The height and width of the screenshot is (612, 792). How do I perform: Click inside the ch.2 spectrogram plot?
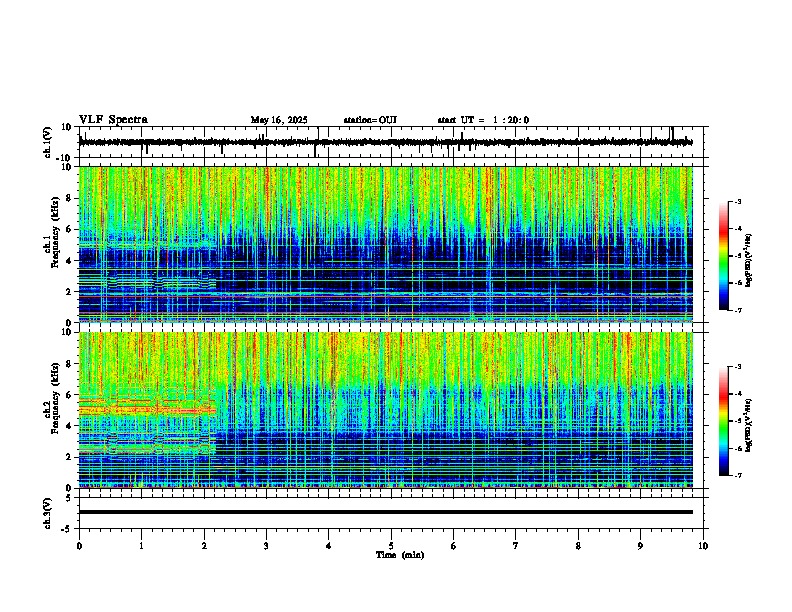click(386, 410)
